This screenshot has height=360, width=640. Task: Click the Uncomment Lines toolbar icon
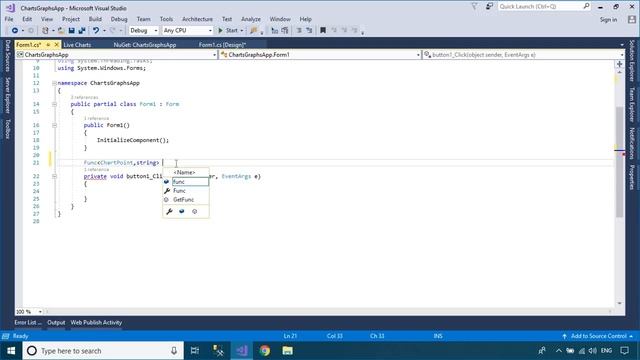pos(309,31)
